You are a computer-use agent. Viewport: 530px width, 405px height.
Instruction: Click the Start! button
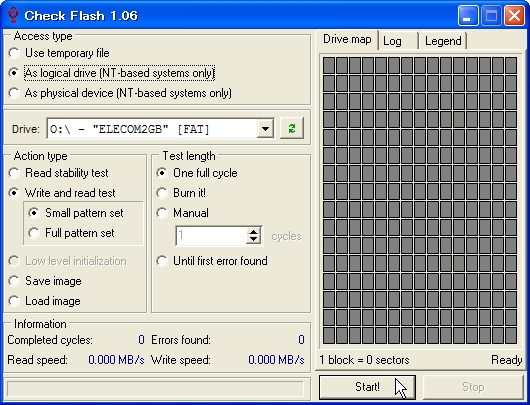pos(367,387)
